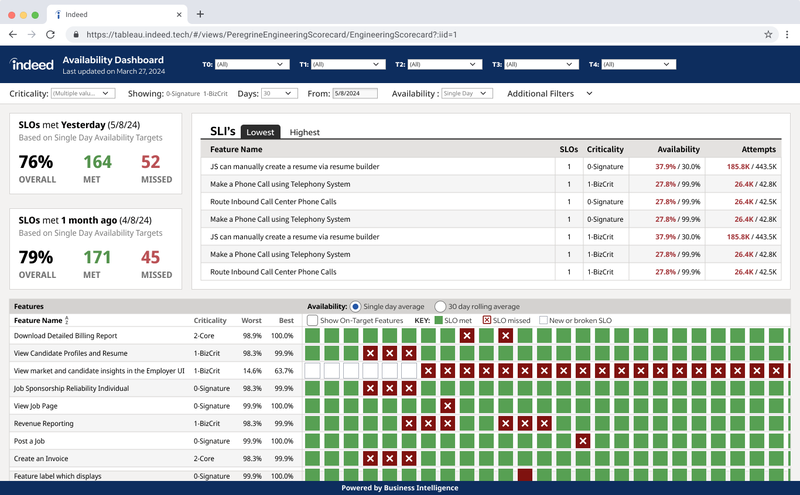Viewport: 800px width, 495px height.
Task: Sort features by Feature Name sort icon
Action: pyautogui.click(x=67, y=320)
